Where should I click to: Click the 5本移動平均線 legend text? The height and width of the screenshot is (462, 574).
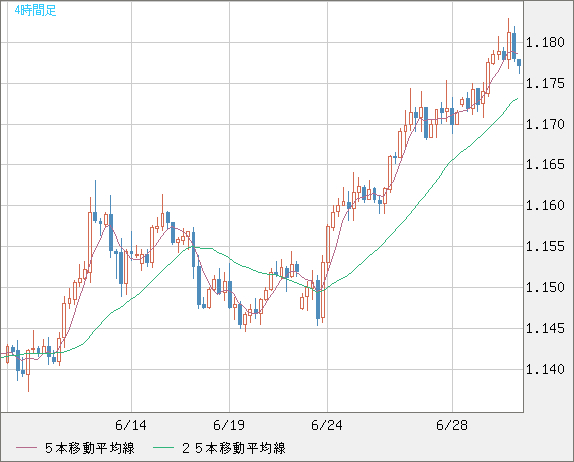(90, 448)
